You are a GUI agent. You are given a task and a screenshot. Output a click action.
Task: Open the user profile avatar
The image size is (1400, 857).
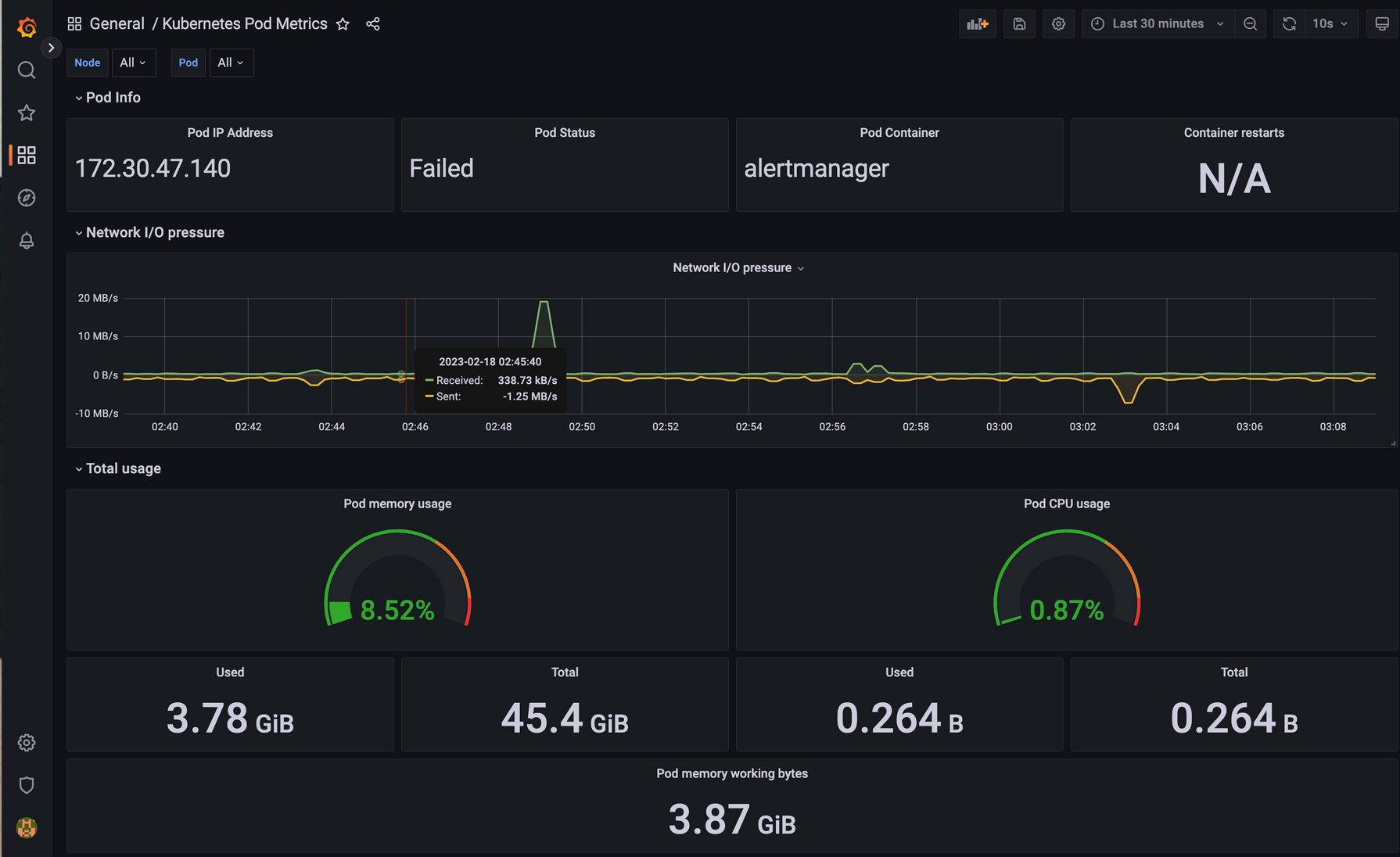27,827
